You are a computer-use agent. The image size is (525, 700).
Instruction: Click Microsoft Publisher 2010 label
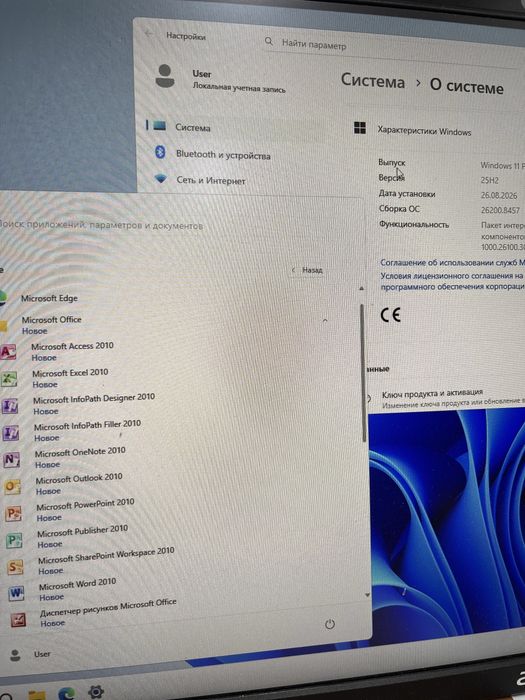(83, 531)
